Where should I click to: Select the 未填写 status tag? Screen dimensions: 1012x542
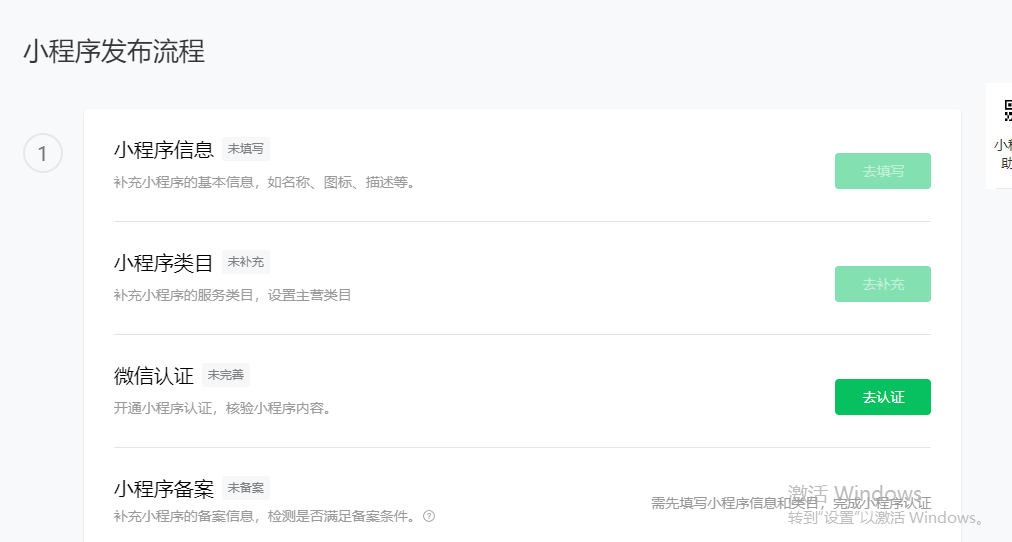tap(246, 149)
